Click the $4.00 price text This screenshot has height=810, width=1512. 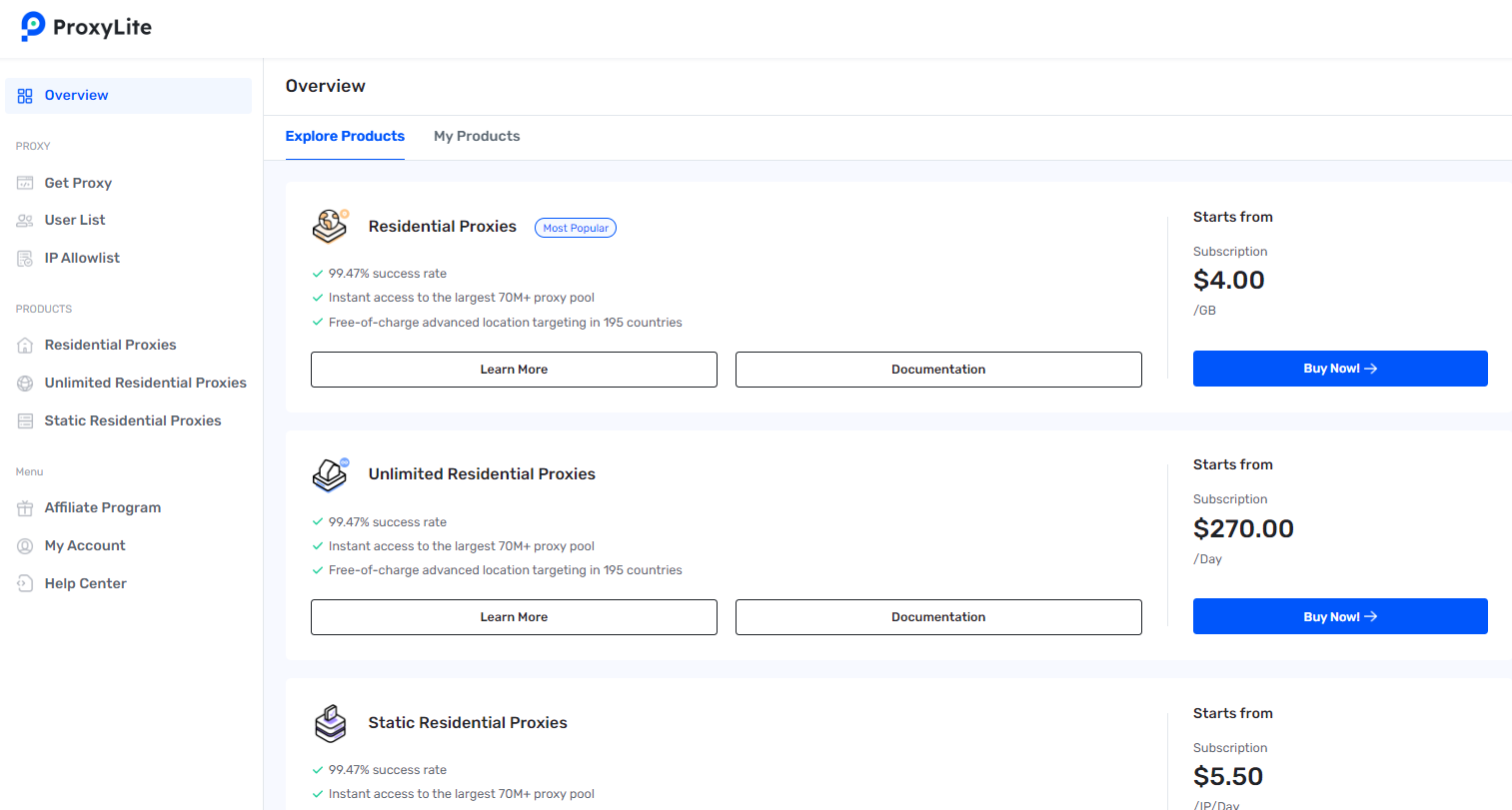point(1229,281)
